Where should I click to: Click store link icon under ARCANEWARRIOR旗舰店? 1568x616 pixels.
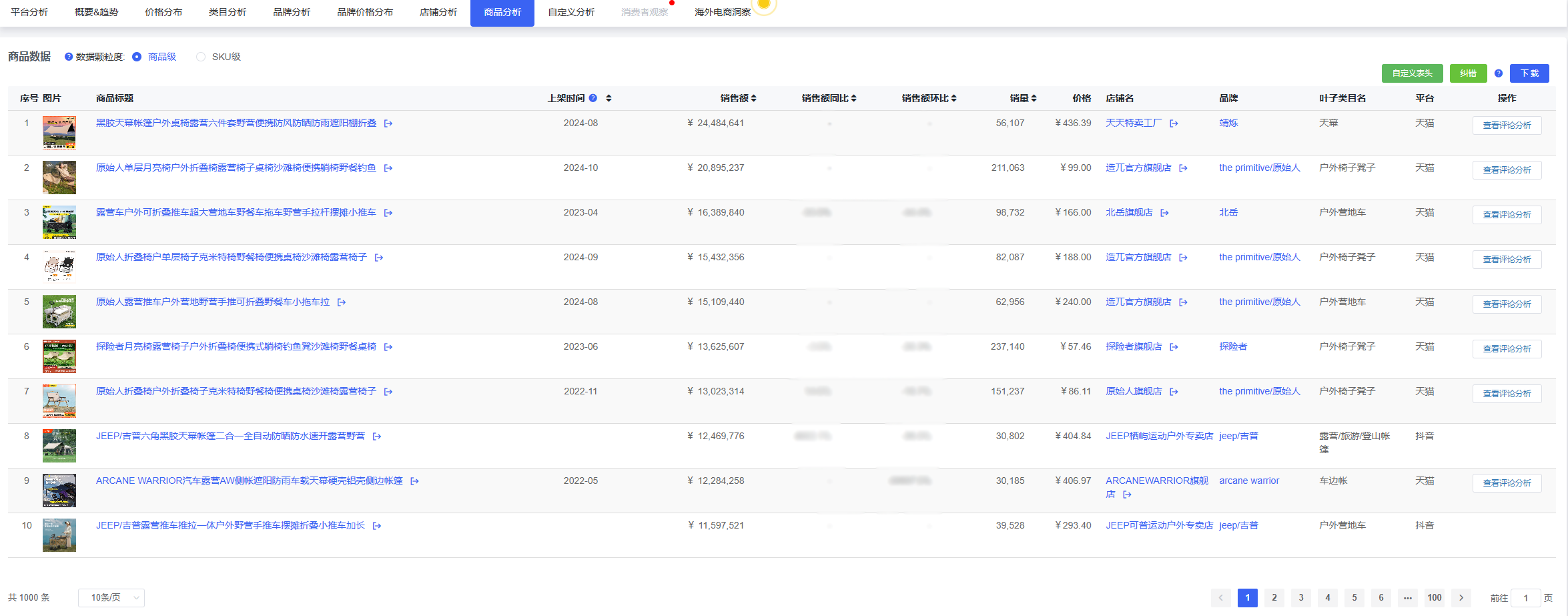[x=1128, y=495]
